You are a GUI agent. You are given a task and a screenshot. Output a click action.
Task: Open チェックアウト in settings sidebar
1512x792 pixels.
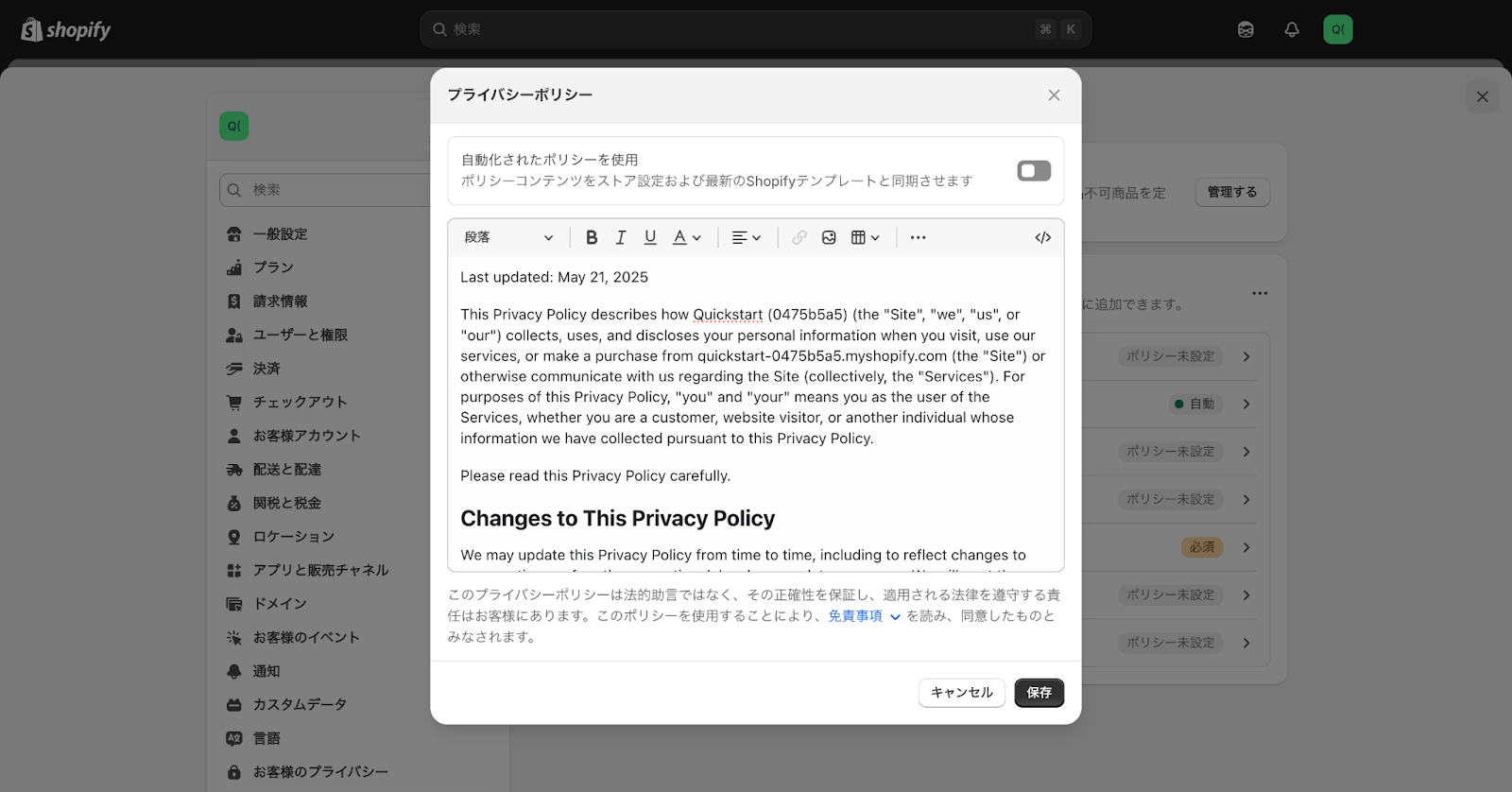point(300,402)
